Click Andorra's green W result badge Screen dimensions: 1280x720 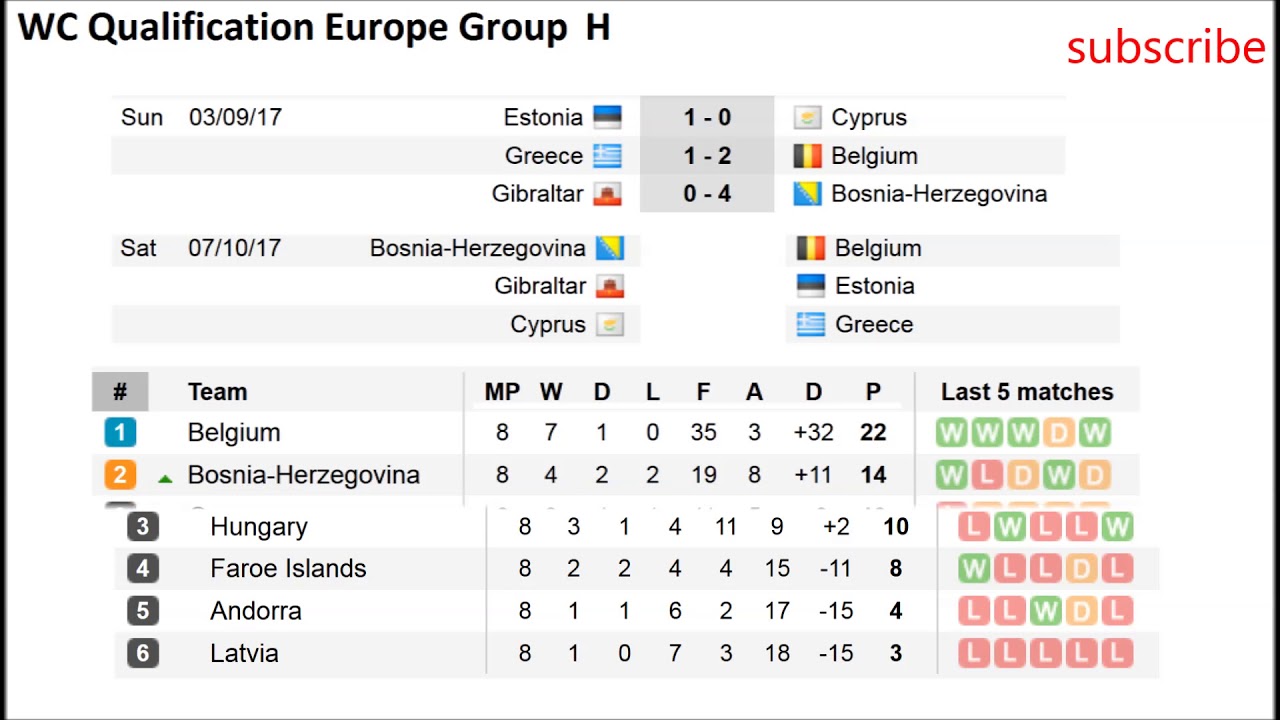click(x=1045, y=611)
